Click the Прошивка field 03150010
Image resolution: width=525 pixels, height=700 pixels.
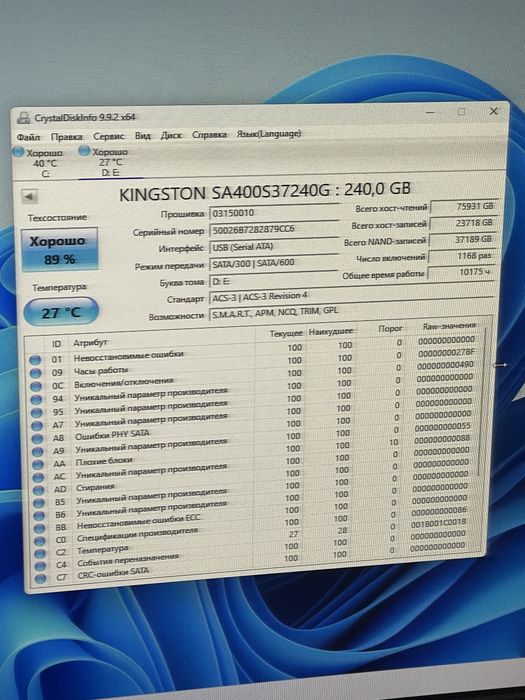tap(274, 212)
